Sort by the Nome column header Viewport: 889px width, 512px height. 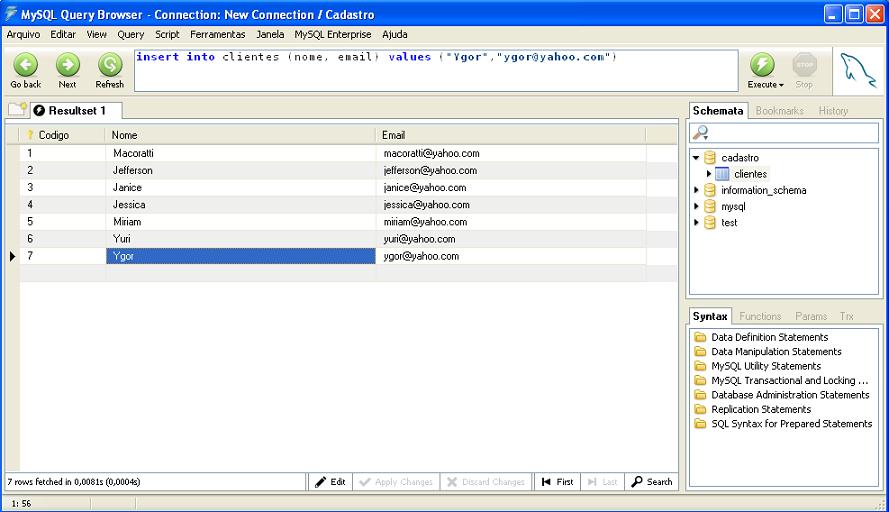240,135
